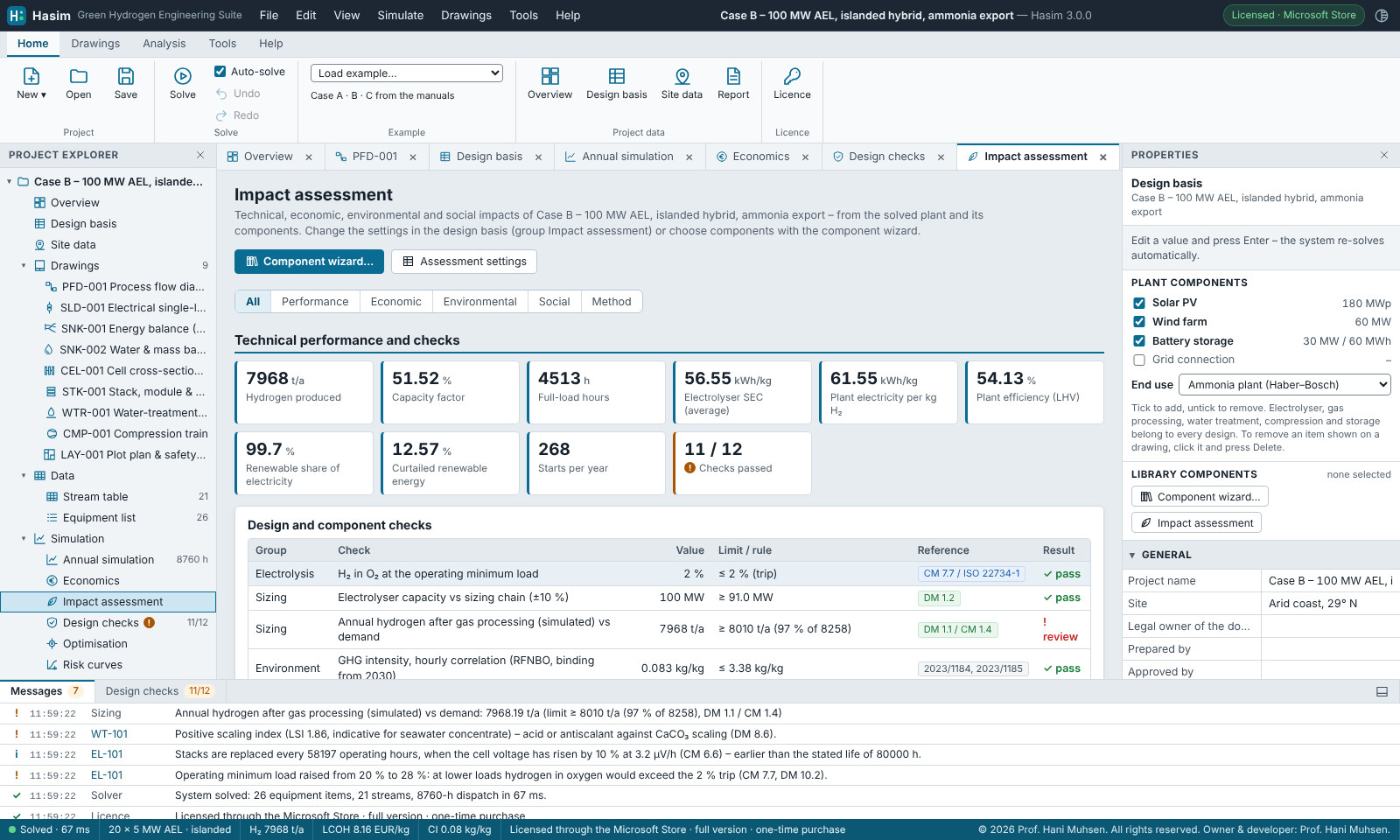1400x840 pixels.
Task: Open the New project dropdown
Action: [31, 83]
